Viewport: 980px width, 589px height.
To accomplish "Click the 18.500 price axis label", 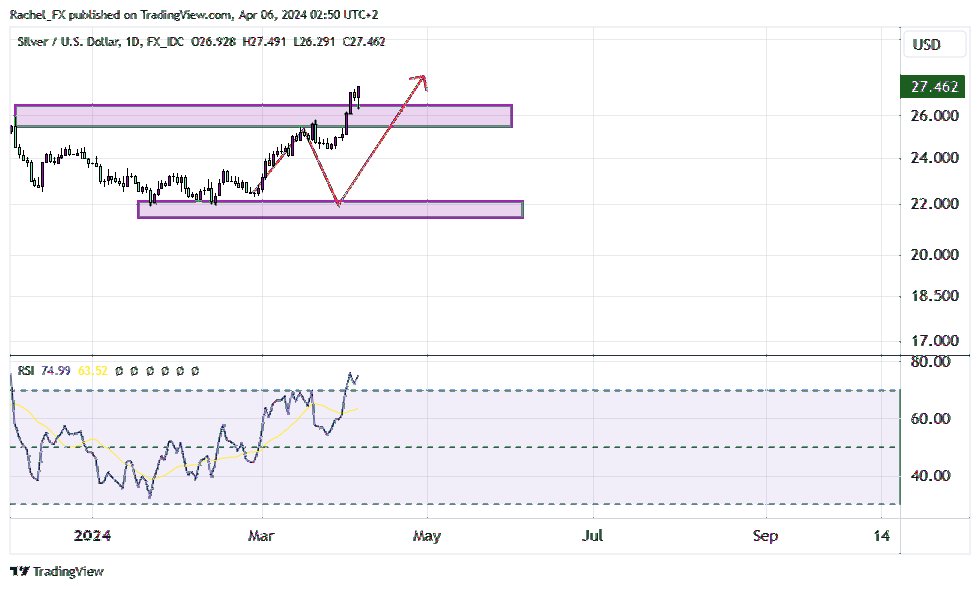I will click(x=935, y=296).
